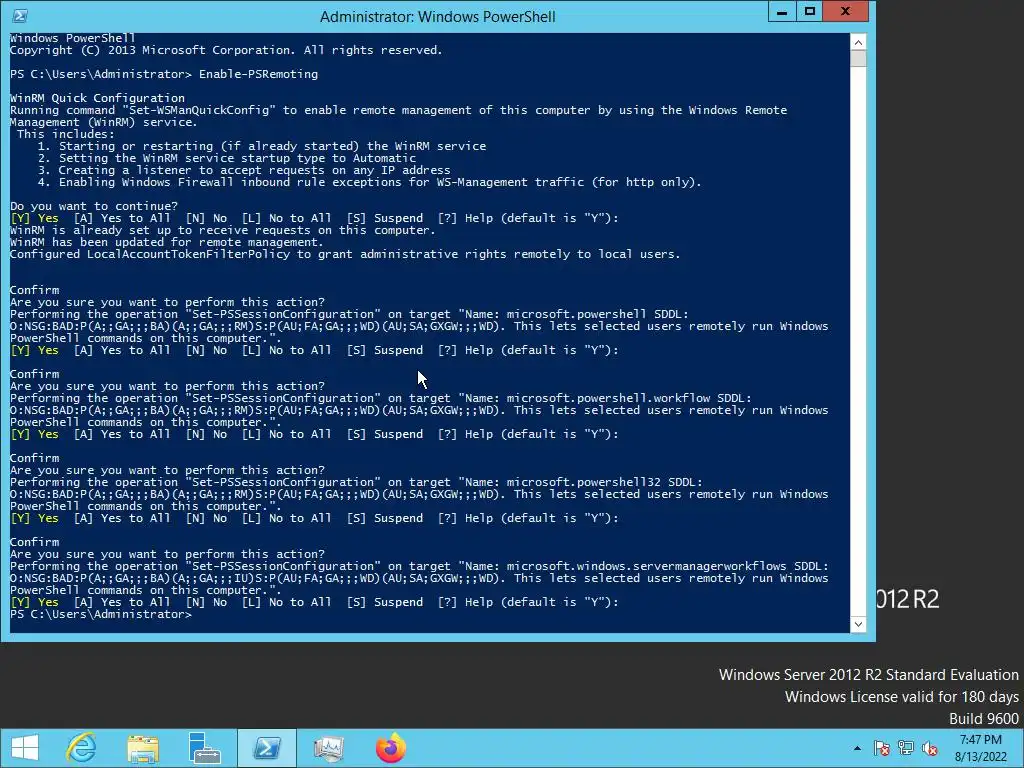The width and height of the screenshot is (1024, 768).
Task: Click the scrollbar down arrow in PowerShell
Action: (x=858, y=624)
